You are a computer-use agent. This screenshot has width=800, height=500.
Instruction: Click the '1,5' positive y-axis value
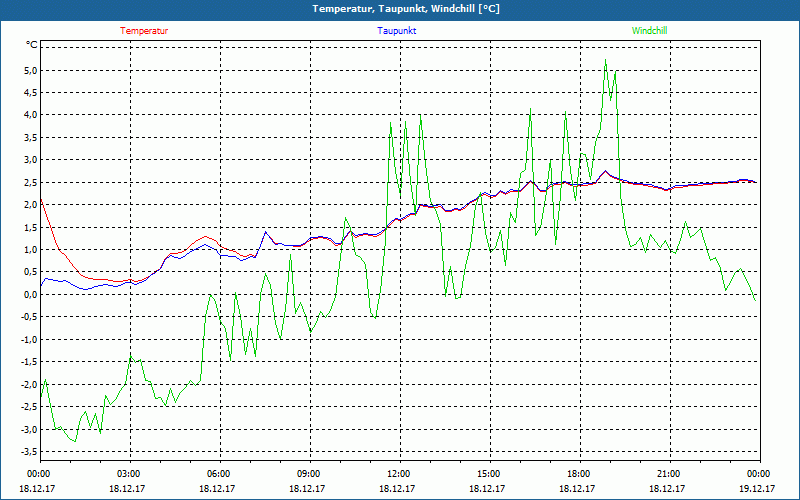click(x=31, y=227)
